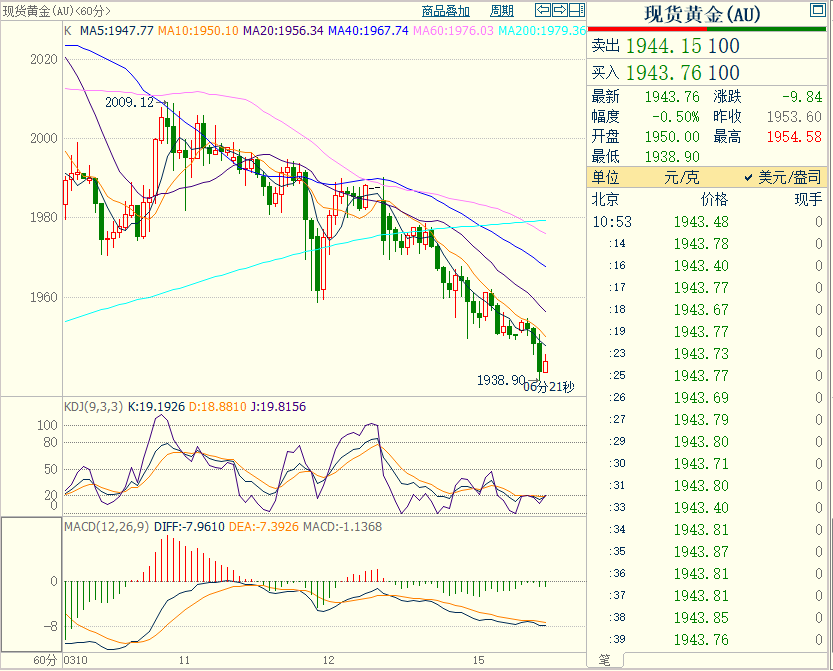
Task: Click the 2009.12 high price annotation
Action: click(x=129, y=102)
